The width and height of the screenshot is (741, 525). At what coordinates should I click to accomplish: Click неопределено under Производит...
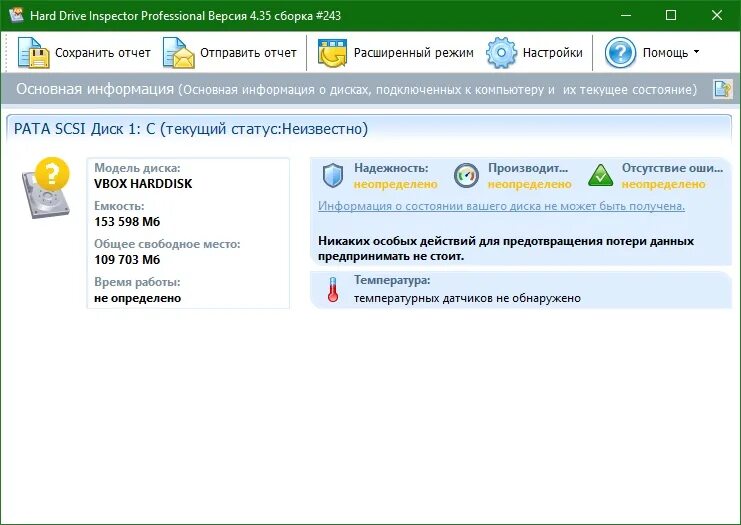529,184
